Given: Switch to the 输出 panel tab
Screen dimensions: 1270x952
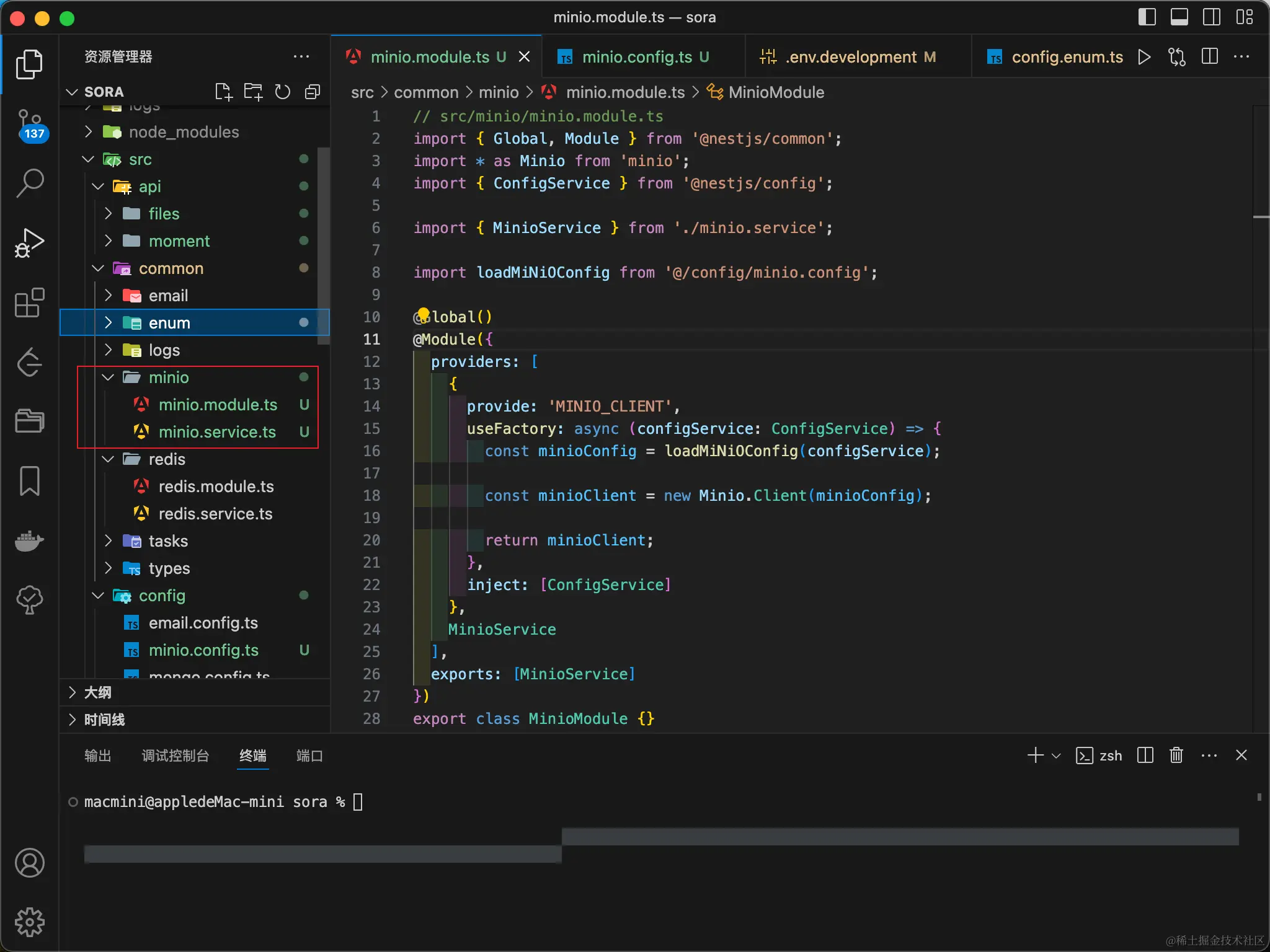Looking at the screenshot, I should click(x=97, y=756).
